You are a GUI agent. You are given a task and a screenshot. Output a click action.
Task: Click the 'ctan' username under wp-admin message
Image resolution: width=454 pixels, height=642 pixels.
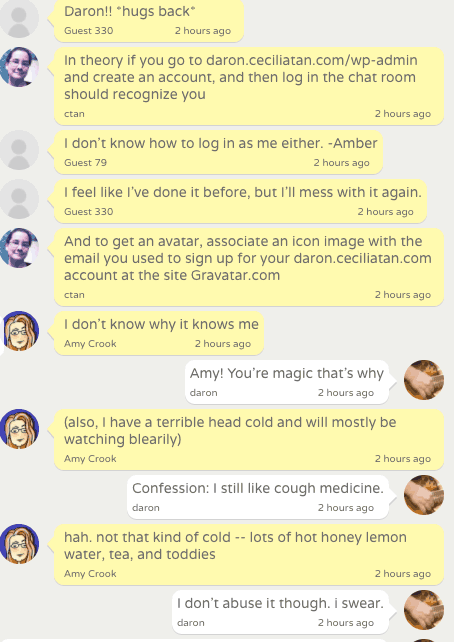point(74,114)
